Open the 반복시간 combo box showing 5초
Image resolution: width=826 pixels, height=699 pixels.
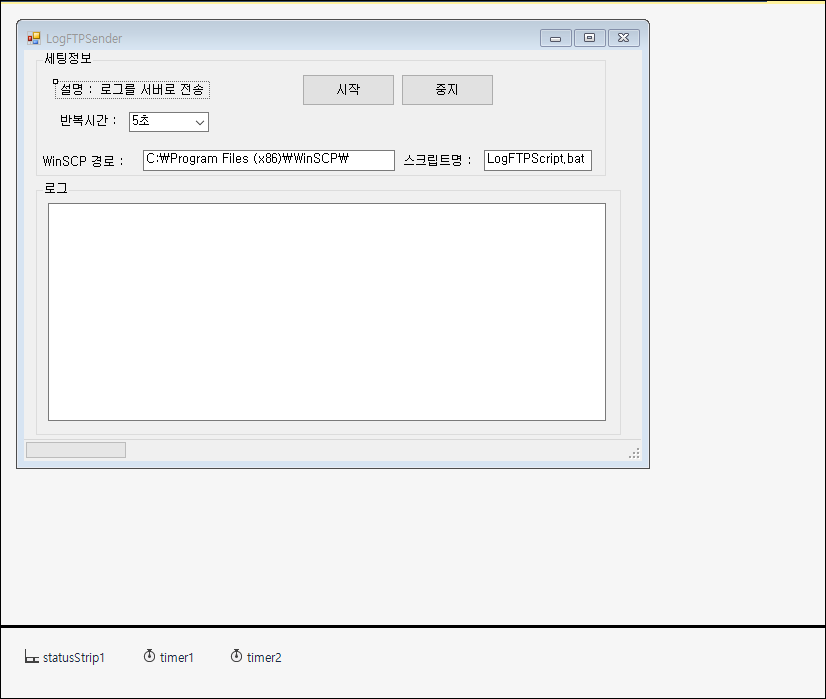pos(169,122)
